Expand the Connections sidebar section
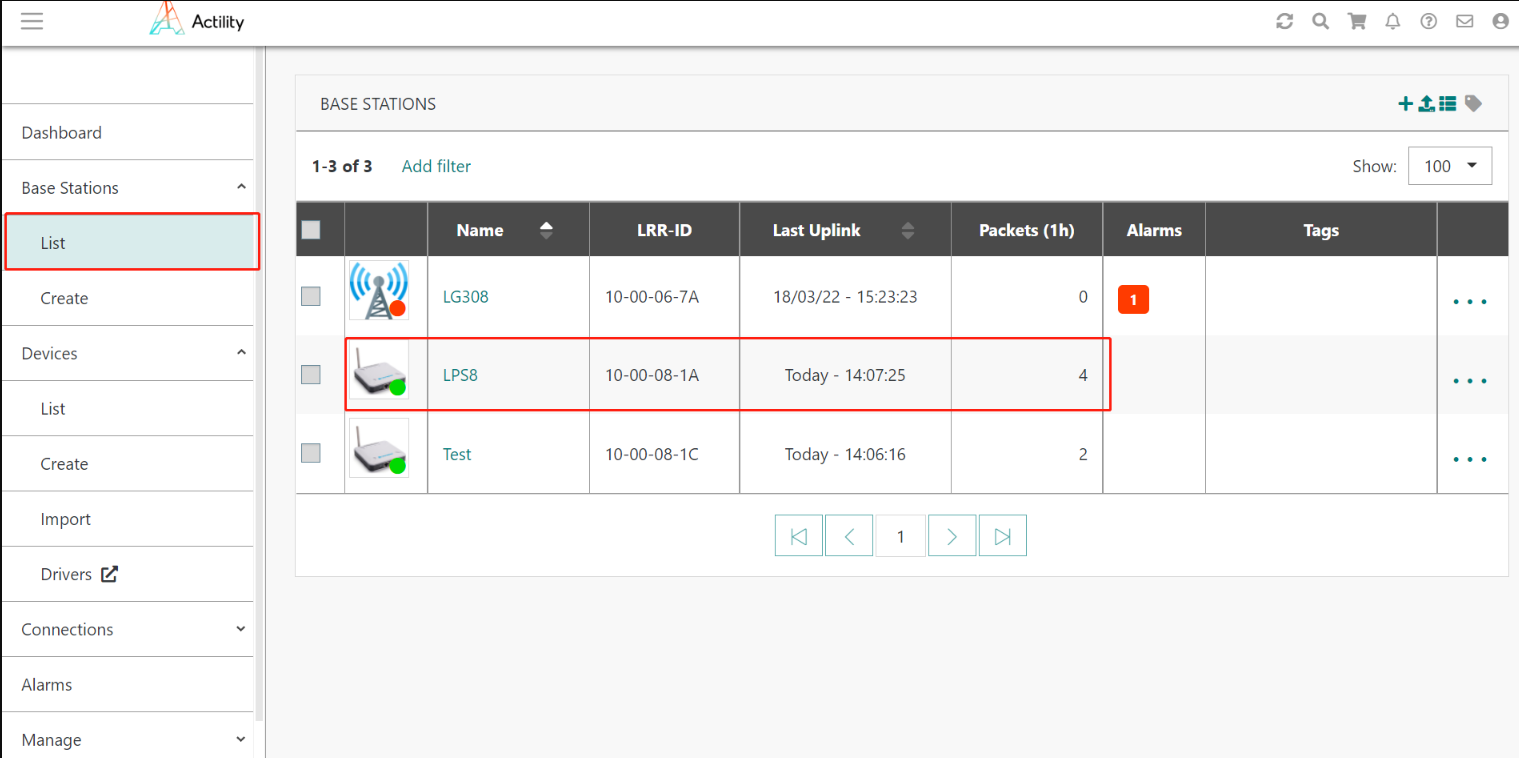 coord(241,629)
